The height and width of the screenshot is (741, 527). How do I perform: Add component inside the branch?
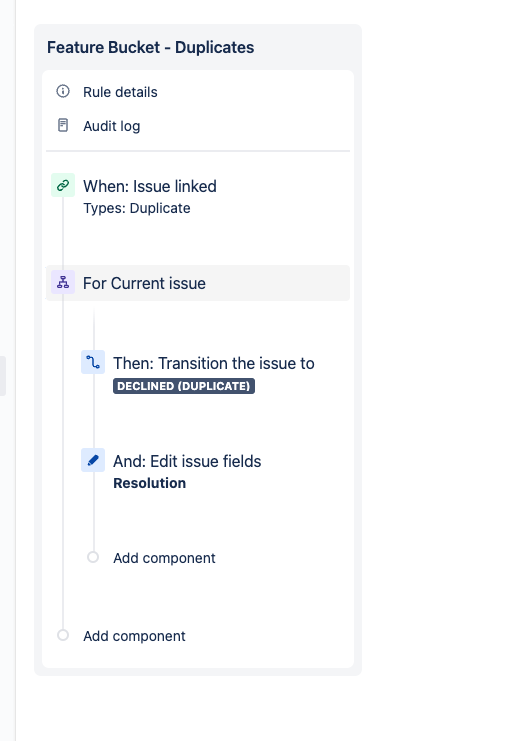[164, 558]
